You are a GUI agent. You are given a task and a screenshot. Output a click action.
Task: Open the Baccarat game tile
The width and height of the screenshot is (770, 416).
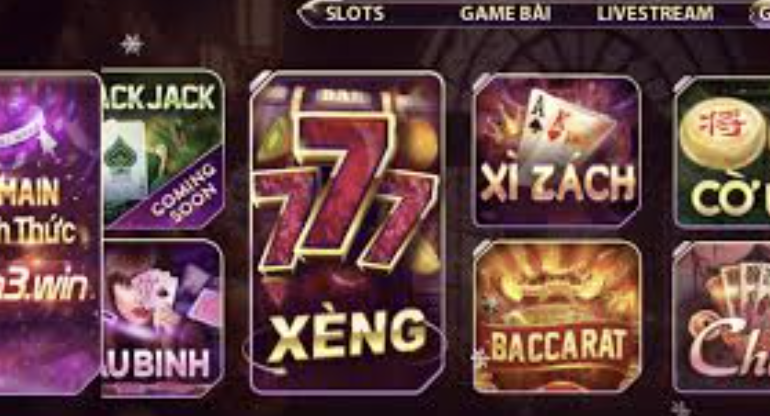click(x=557, y=317)
